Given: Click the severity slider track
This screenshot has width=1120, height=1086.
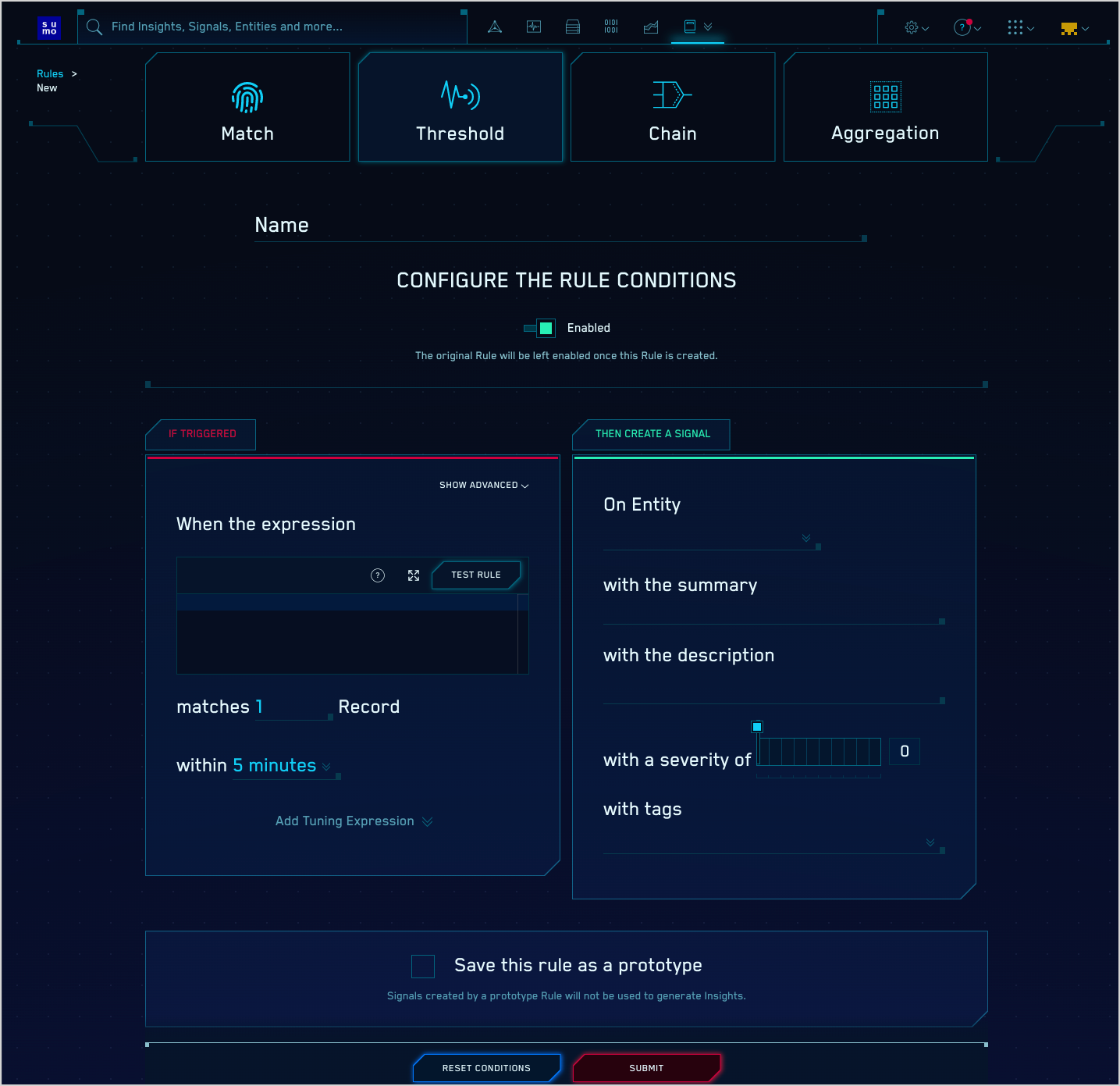Looking at the screenshot, I should pyautogui.click(x=819, y=752).
